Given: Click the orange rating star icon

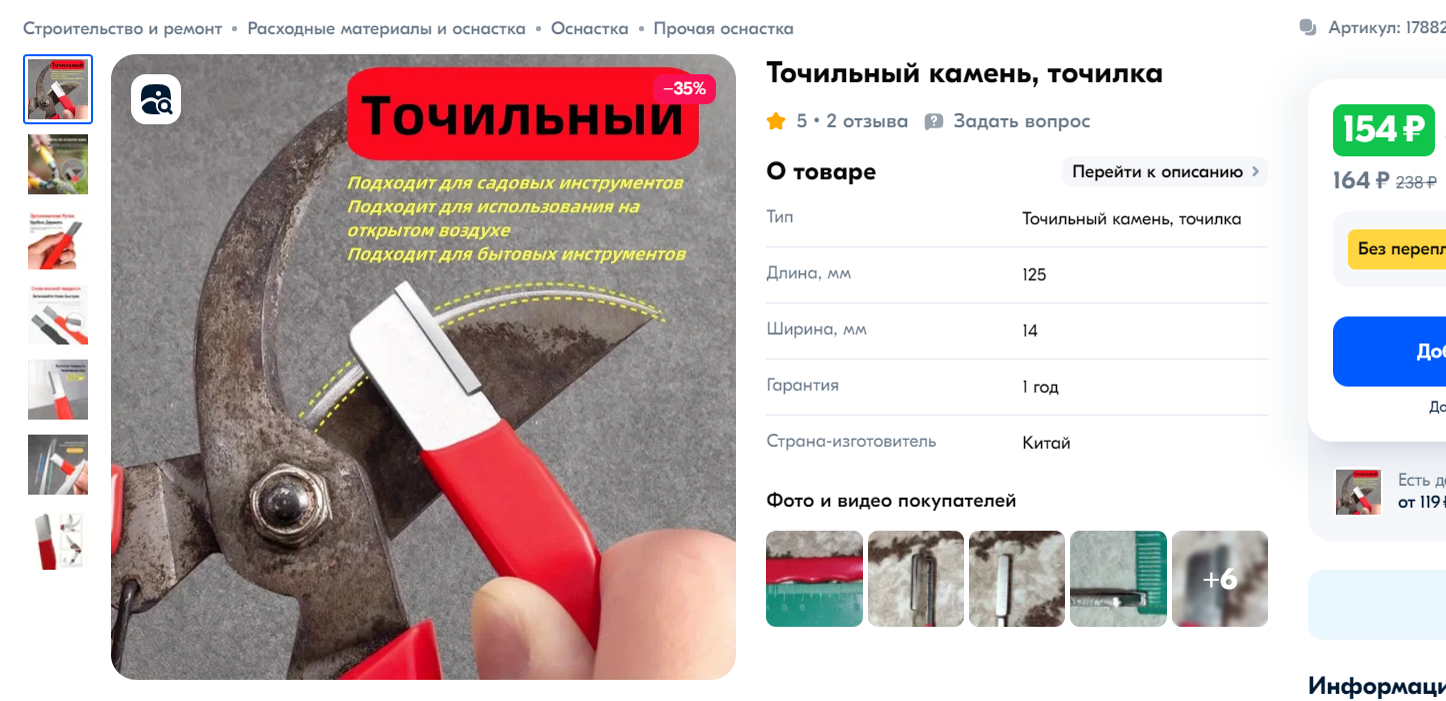Looking at the screenshot, I should [x=776, y=121].
